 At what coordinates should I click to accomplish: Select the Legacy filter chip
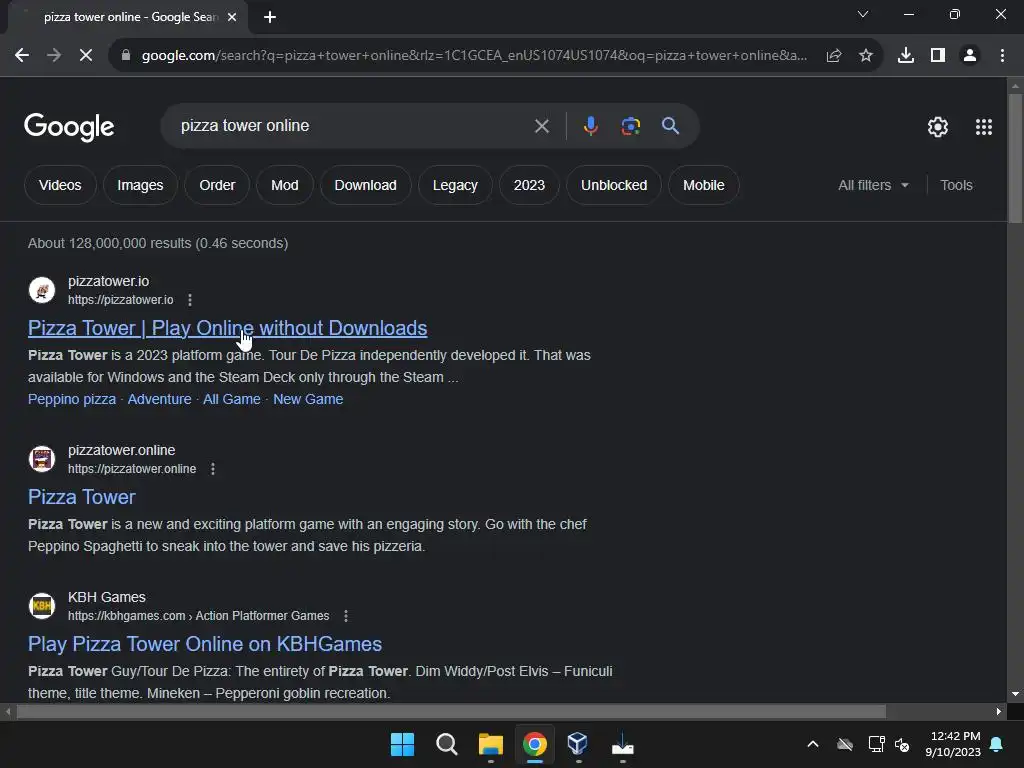pos(455,185)
